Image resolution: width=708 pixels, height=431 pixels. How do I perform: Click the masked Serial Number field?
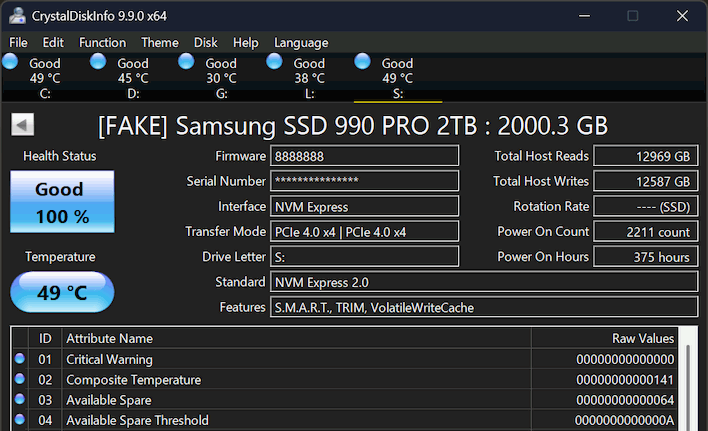(364, 181)
